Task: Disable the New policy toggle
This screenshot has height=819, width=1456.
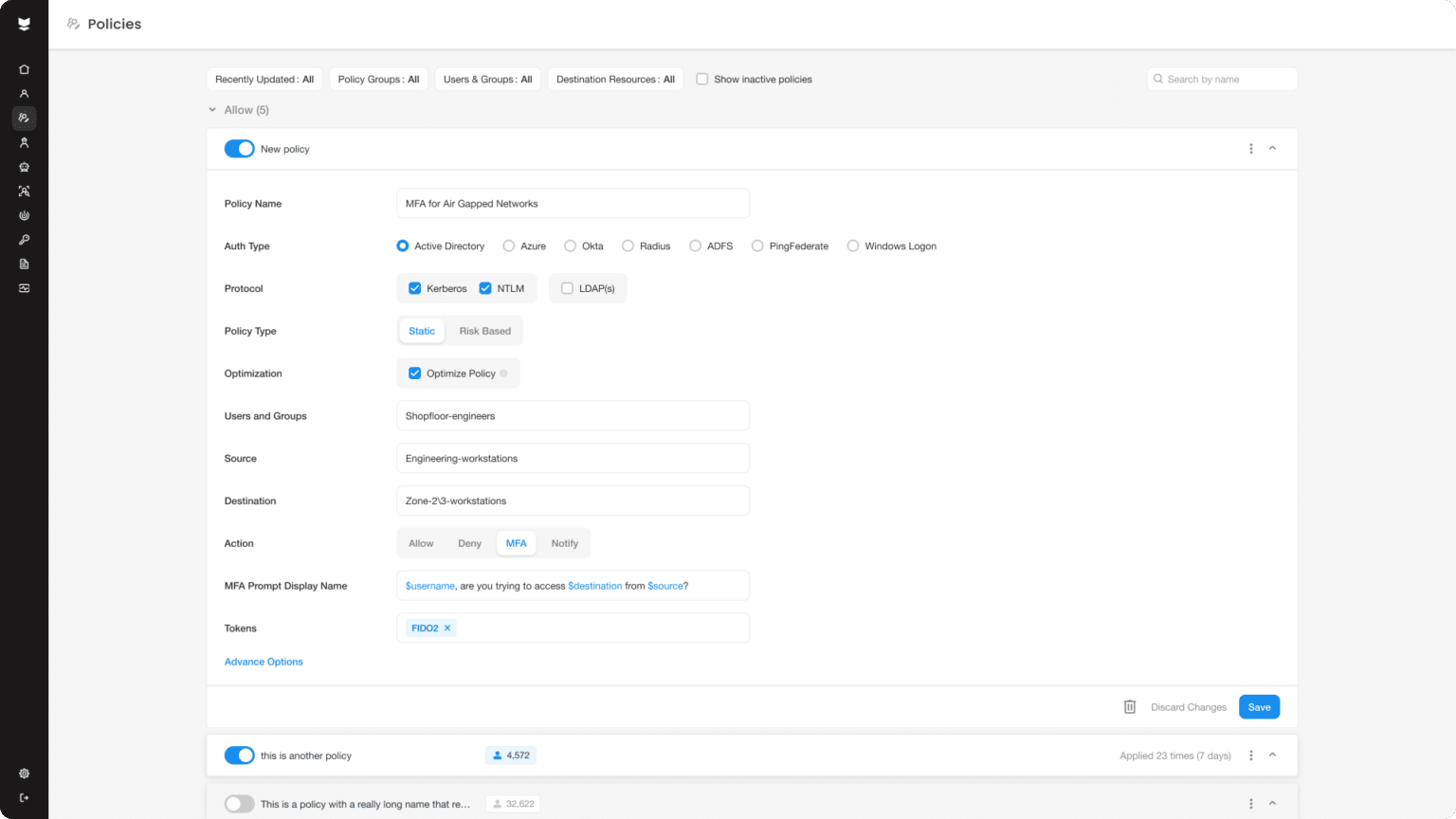Action: coord(239,149)
